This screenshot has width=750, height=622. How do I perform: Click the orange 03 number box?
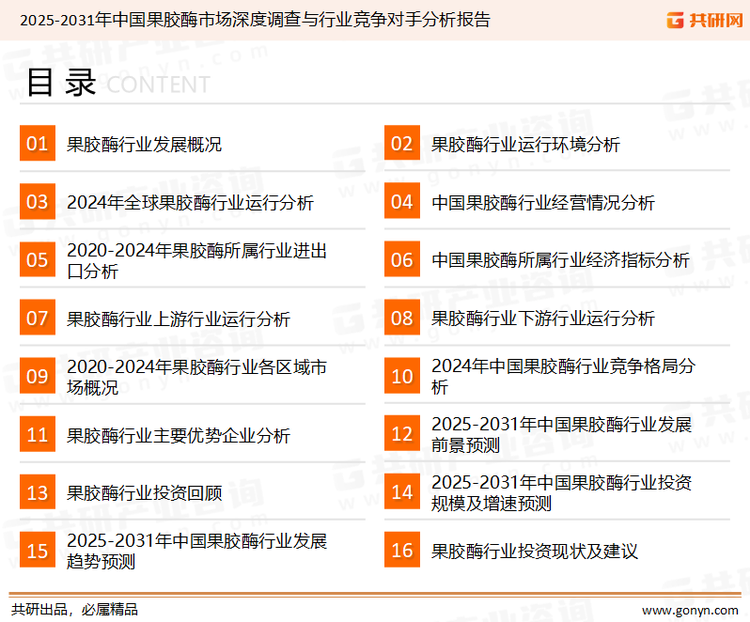coord(37,201)
